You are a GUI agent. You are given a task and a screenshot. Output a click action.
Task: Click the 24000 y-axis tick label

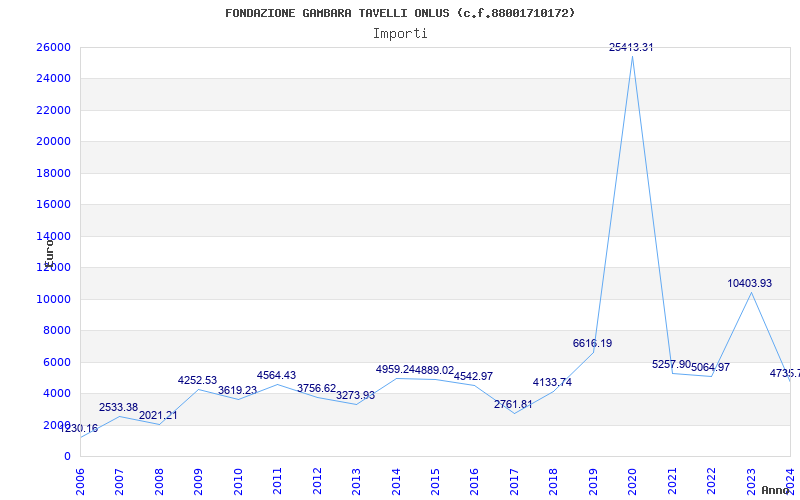[x=53, y=79]
